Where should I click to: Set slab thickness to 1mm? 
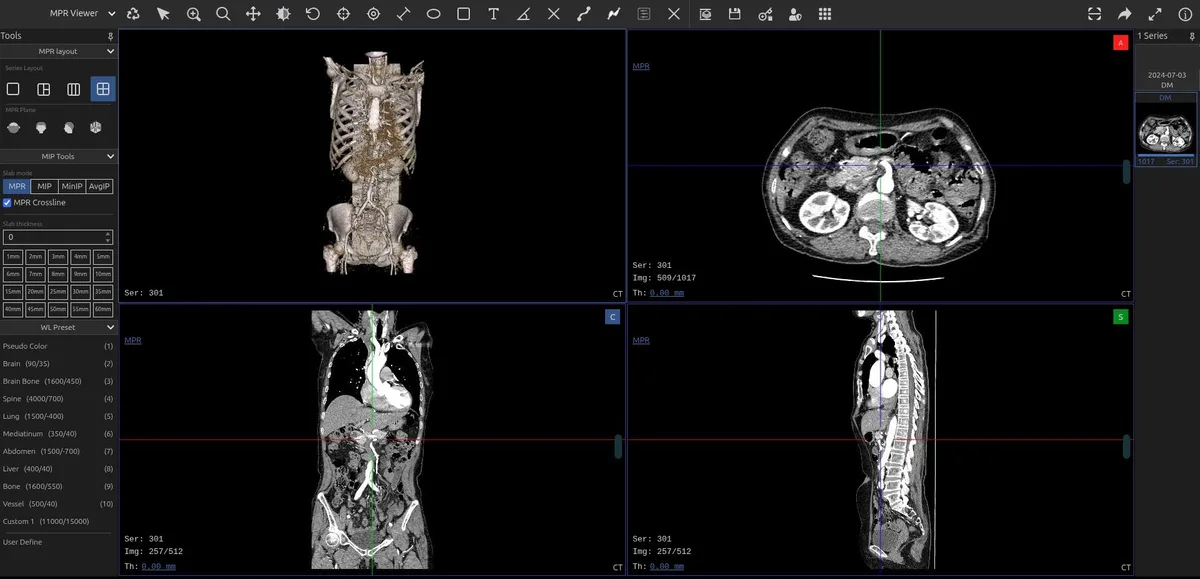coord(13,257)
